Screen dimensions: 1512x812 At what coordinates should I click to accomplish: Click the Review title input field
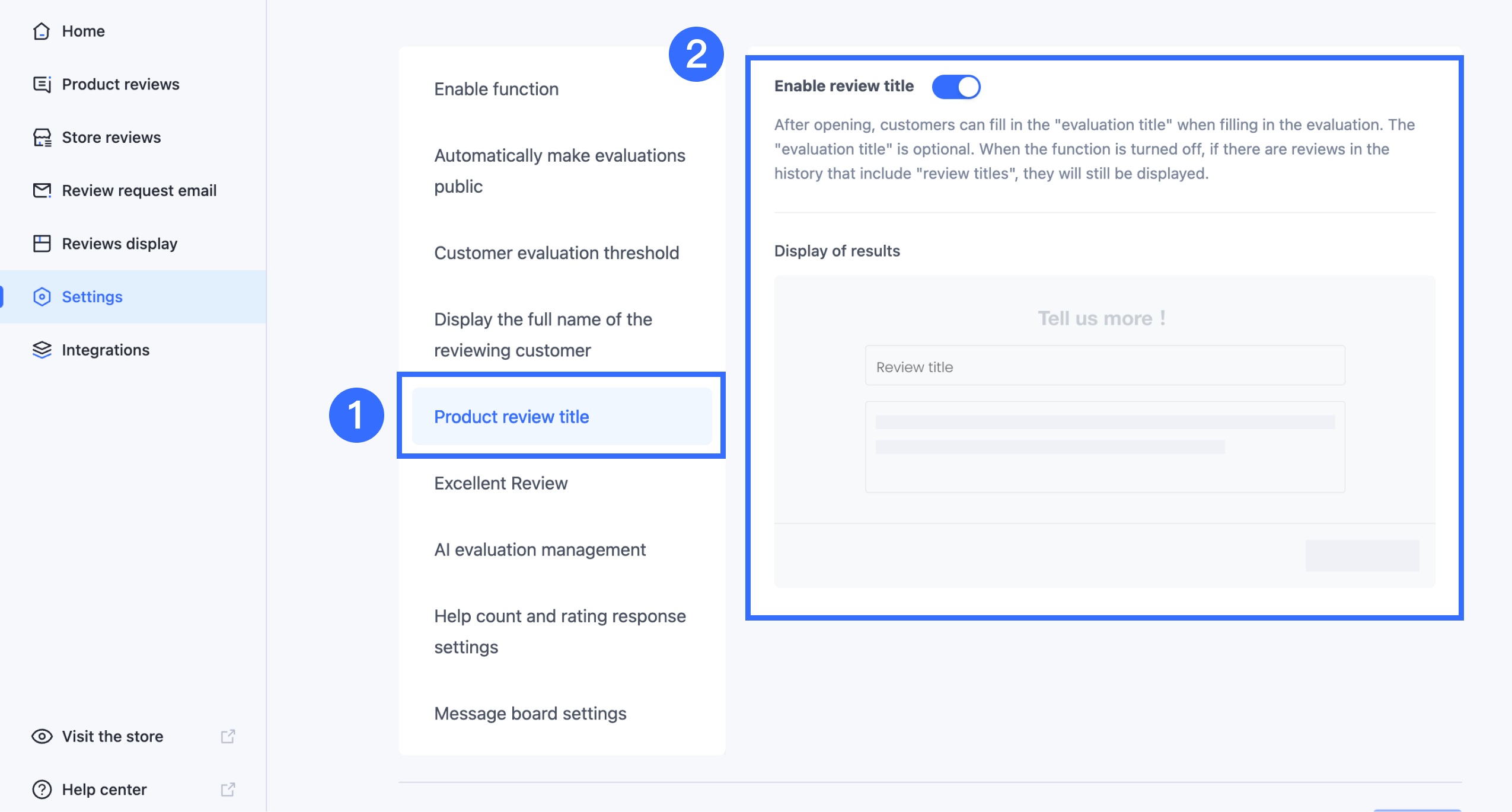(x=1104, y=367)
